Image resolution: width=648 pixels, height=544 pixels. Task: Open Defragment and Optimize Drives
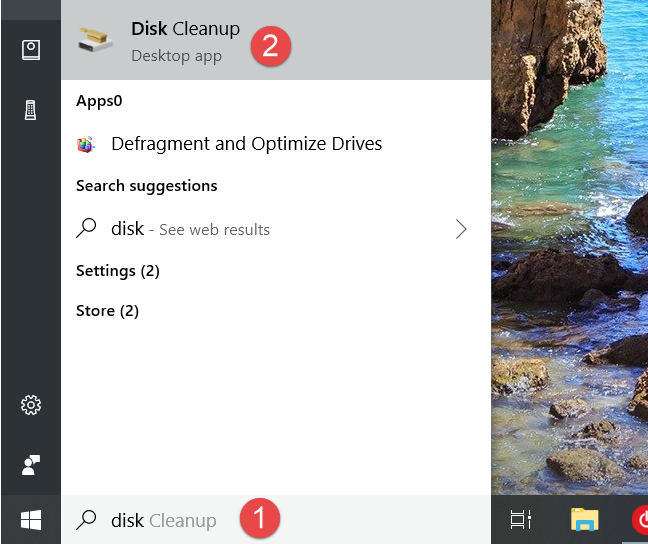point(276,144)
